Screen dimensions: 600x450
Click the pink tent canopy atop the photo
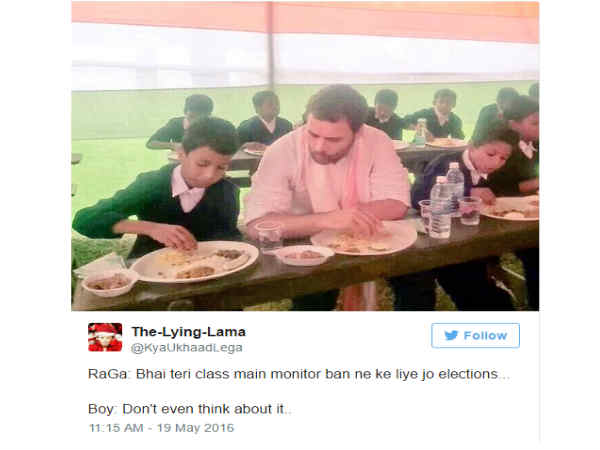(305, 19)
